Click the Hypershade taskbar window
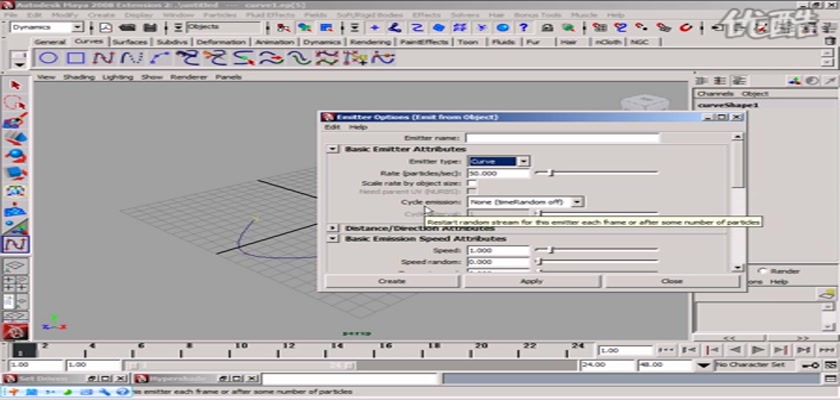Viewport: 840px width, 400px height. (x=177, y=379)
